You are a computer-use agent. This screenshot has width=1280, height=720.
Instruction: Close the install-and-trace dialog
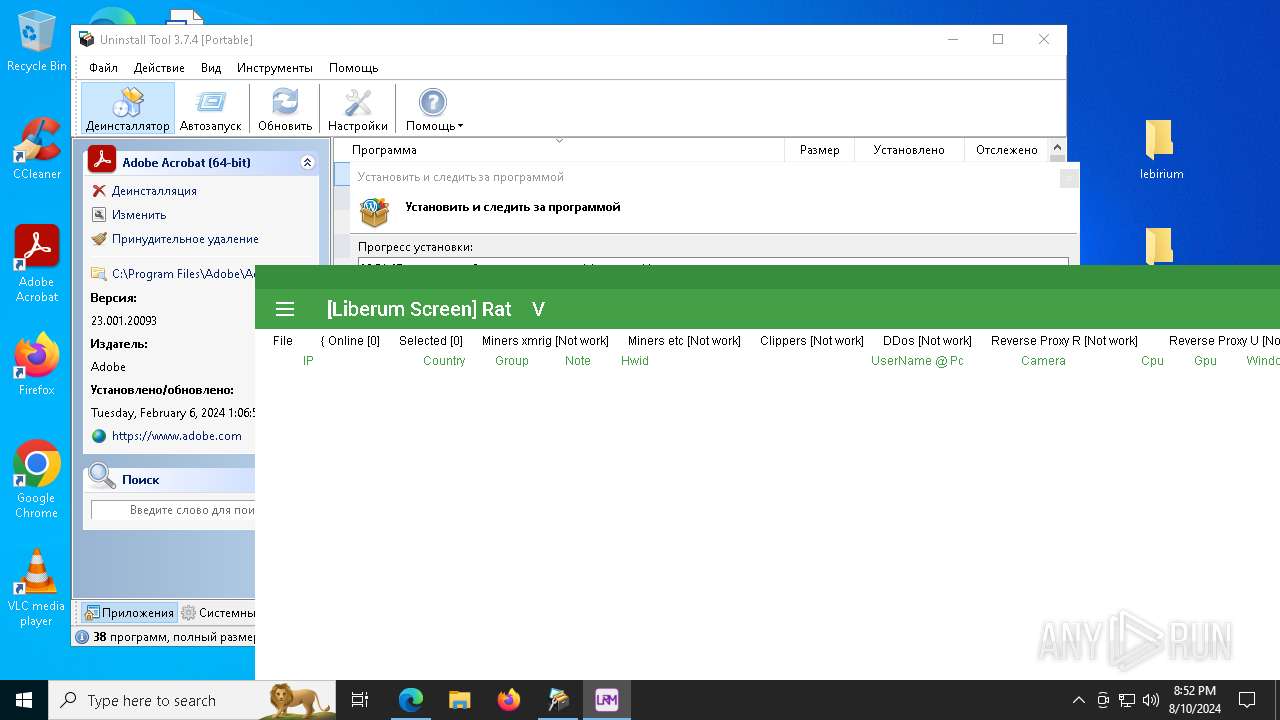coord(1069,177)
